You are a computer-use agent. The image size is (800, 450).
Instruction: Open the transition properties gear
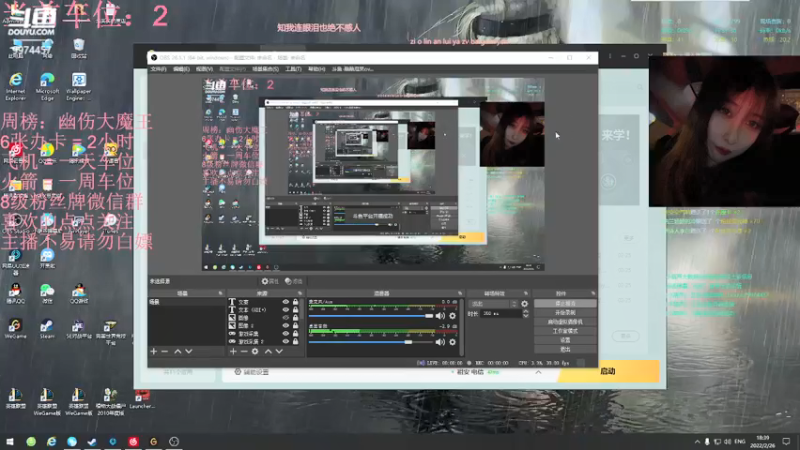click(x=524, y=304)
